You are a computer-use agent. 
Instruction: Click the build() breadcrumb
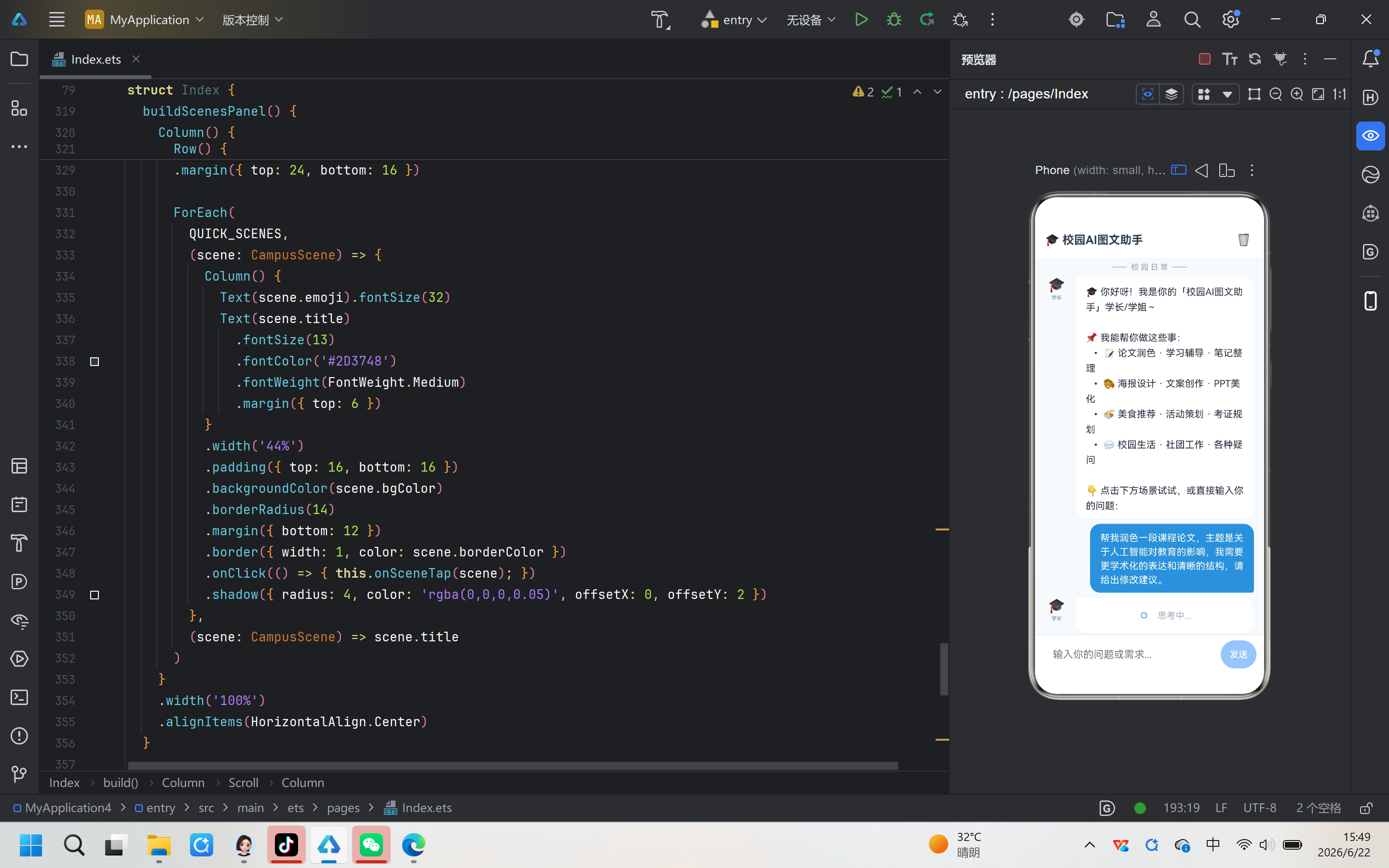point(121,783)
